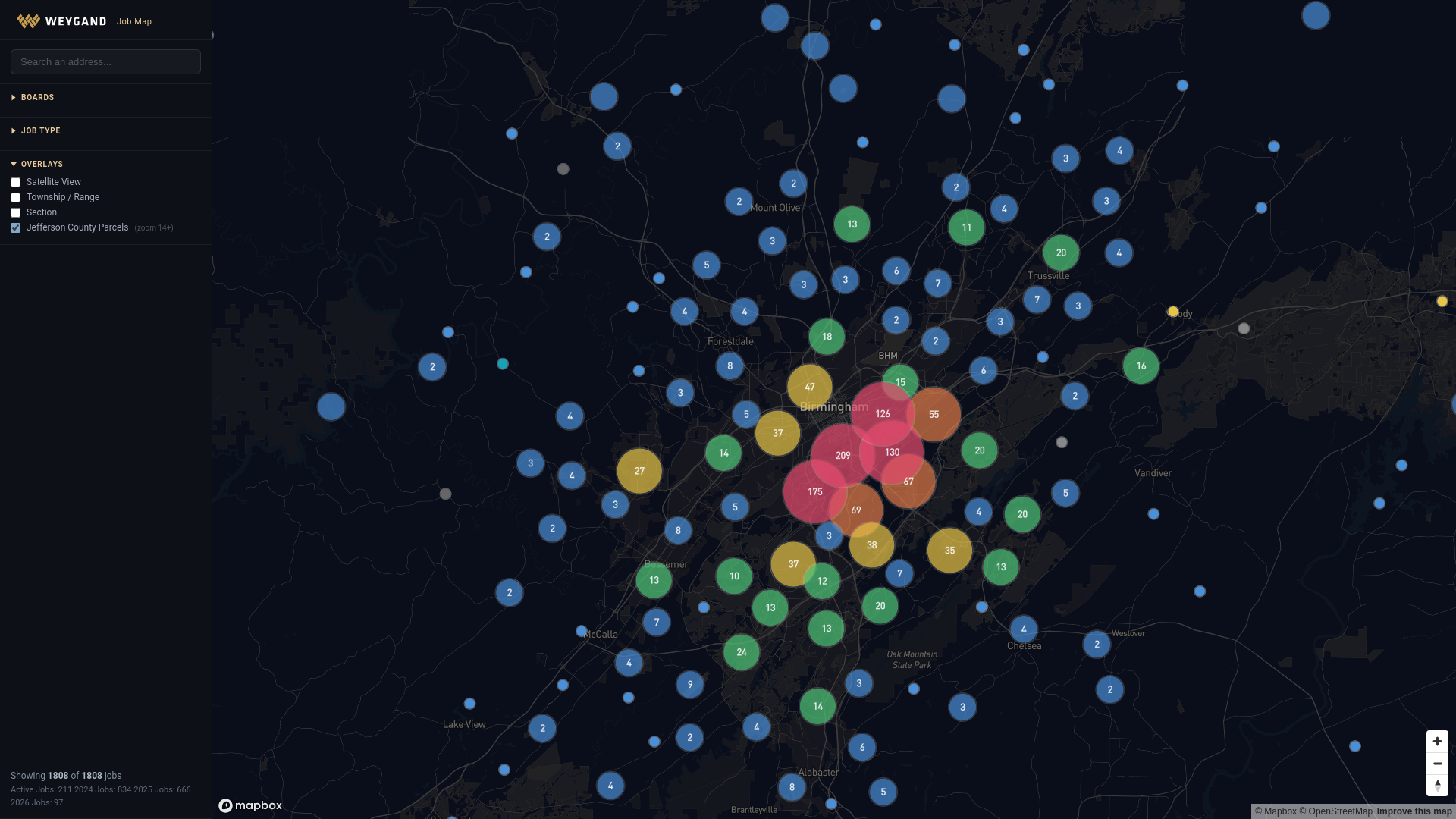Open the green 11 cluster

(967, 227)
